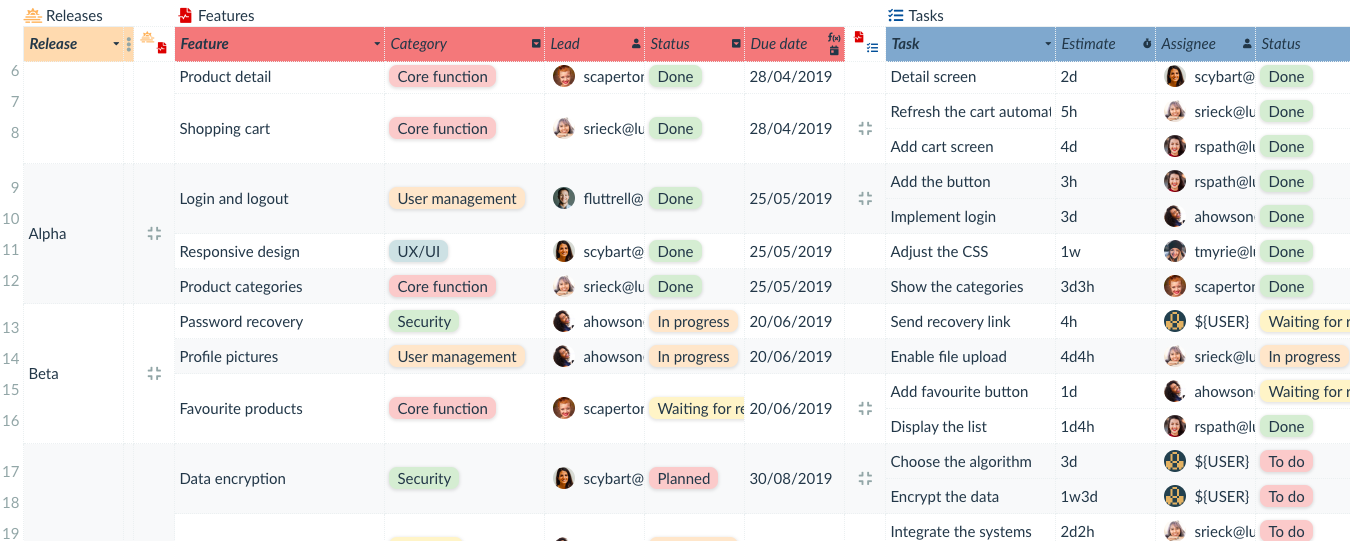Select the Tasks table title
The image size is (1350, 541).
pos(926,15)
